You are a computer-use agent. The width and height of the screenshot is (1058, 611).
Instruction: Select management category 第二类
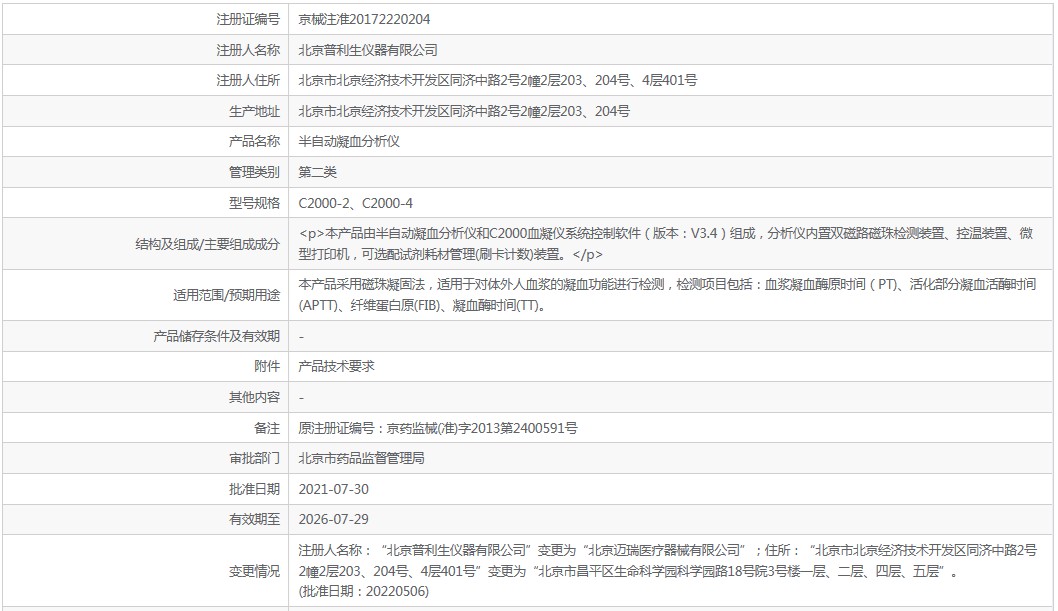[317, 172]
